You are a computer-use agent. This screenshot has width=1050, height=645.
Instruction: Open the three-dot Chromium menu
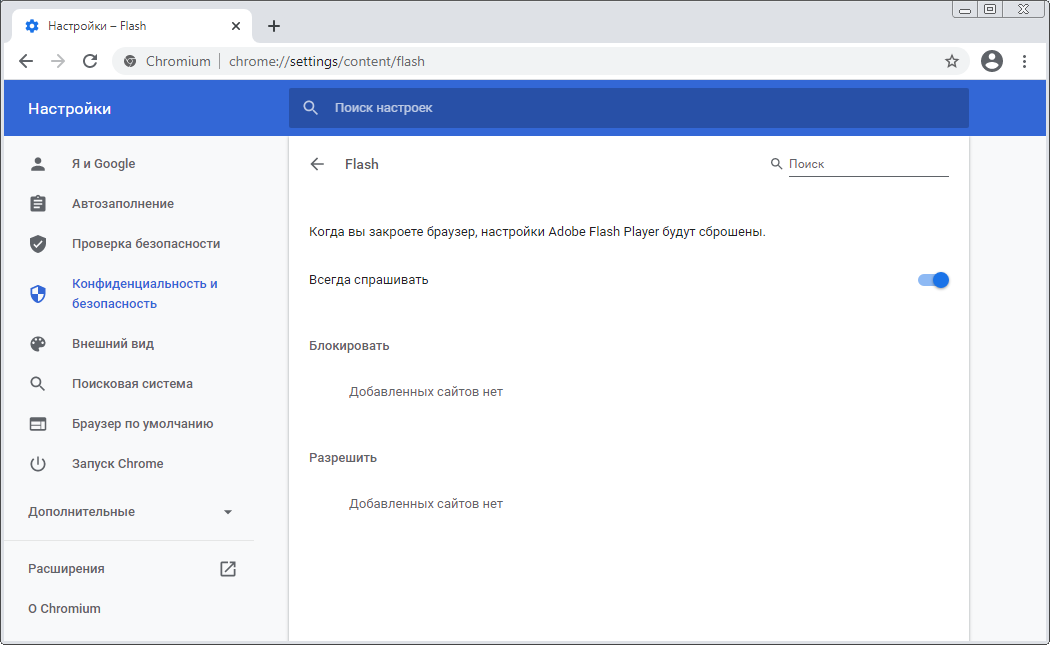pos(1024,61)
